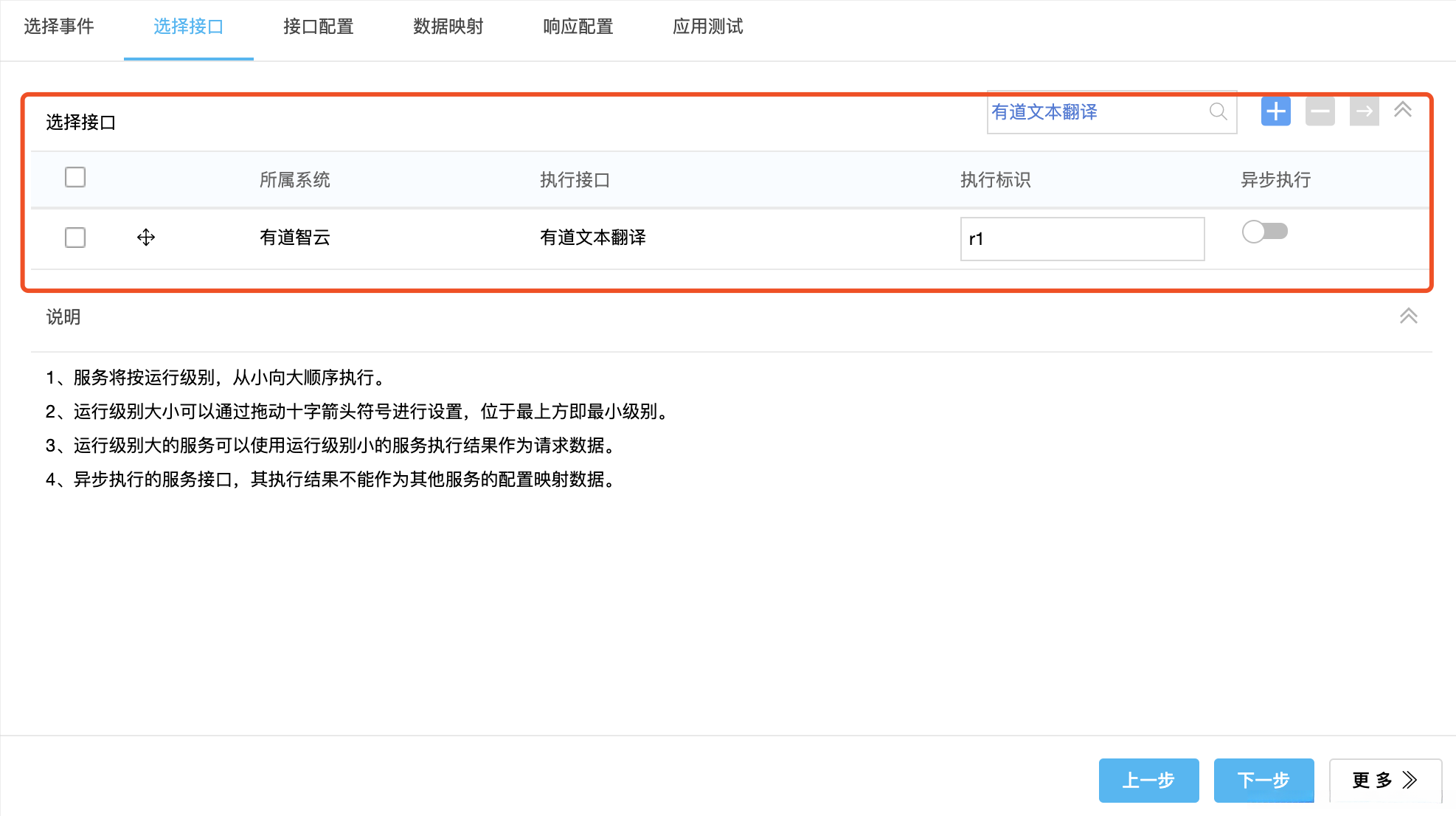
Task: Click the 上一步 button
Action: [x=1148, y=780]
